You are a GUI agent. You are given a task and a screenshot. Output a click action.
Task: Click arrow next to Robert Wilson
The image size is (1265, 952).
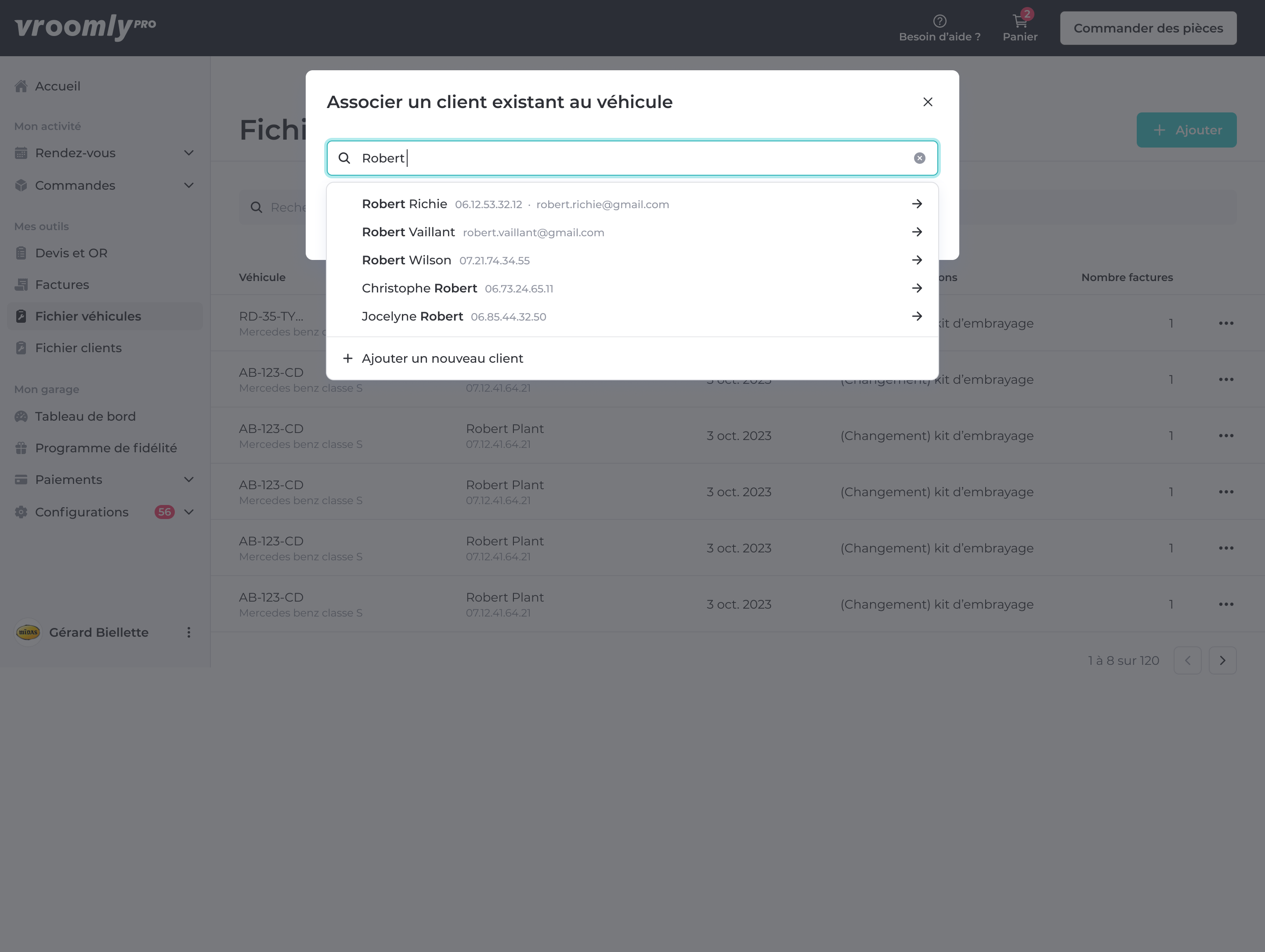[x=917, y=260]
